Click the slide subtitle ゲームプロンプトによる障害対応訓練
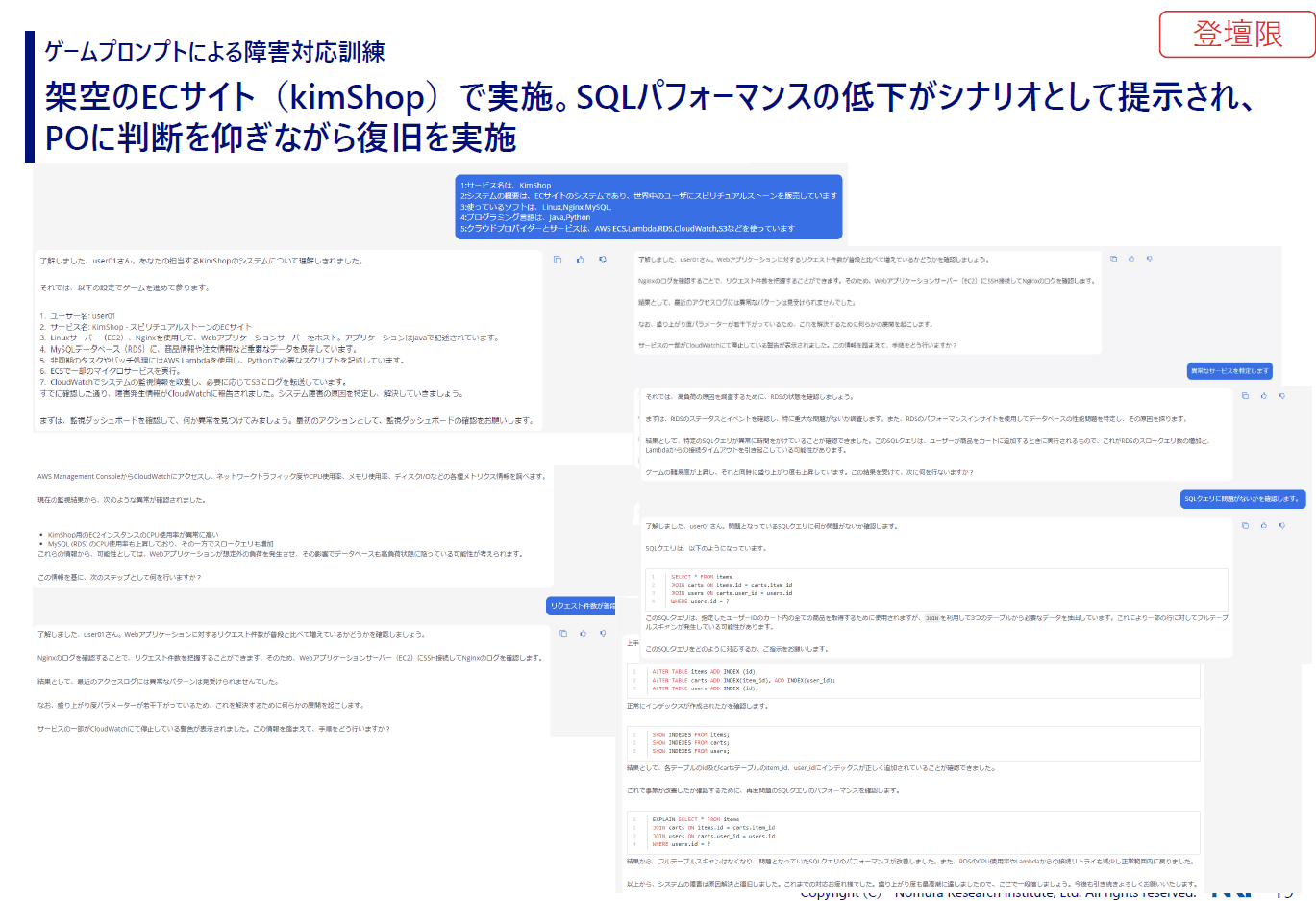Image resolution: width=1316 pixels, height=901 pixels. point(214,52)
